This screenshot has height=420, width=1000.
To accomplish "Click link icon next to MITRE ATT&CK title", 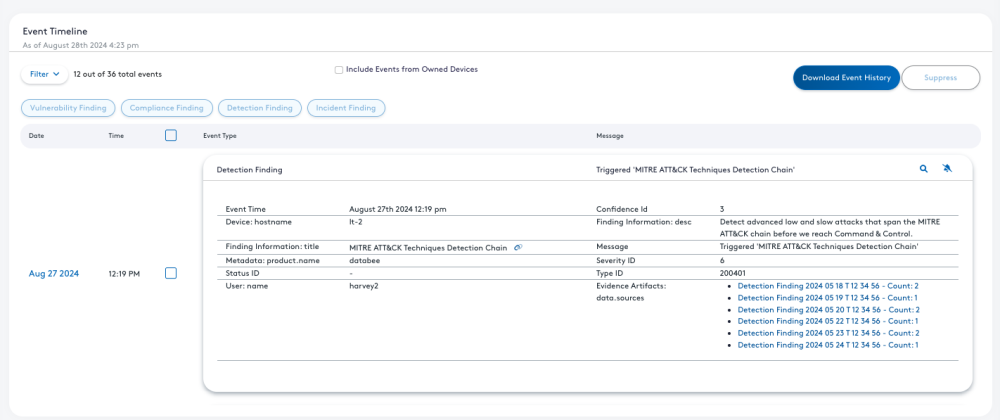I will tap(518, 247).
